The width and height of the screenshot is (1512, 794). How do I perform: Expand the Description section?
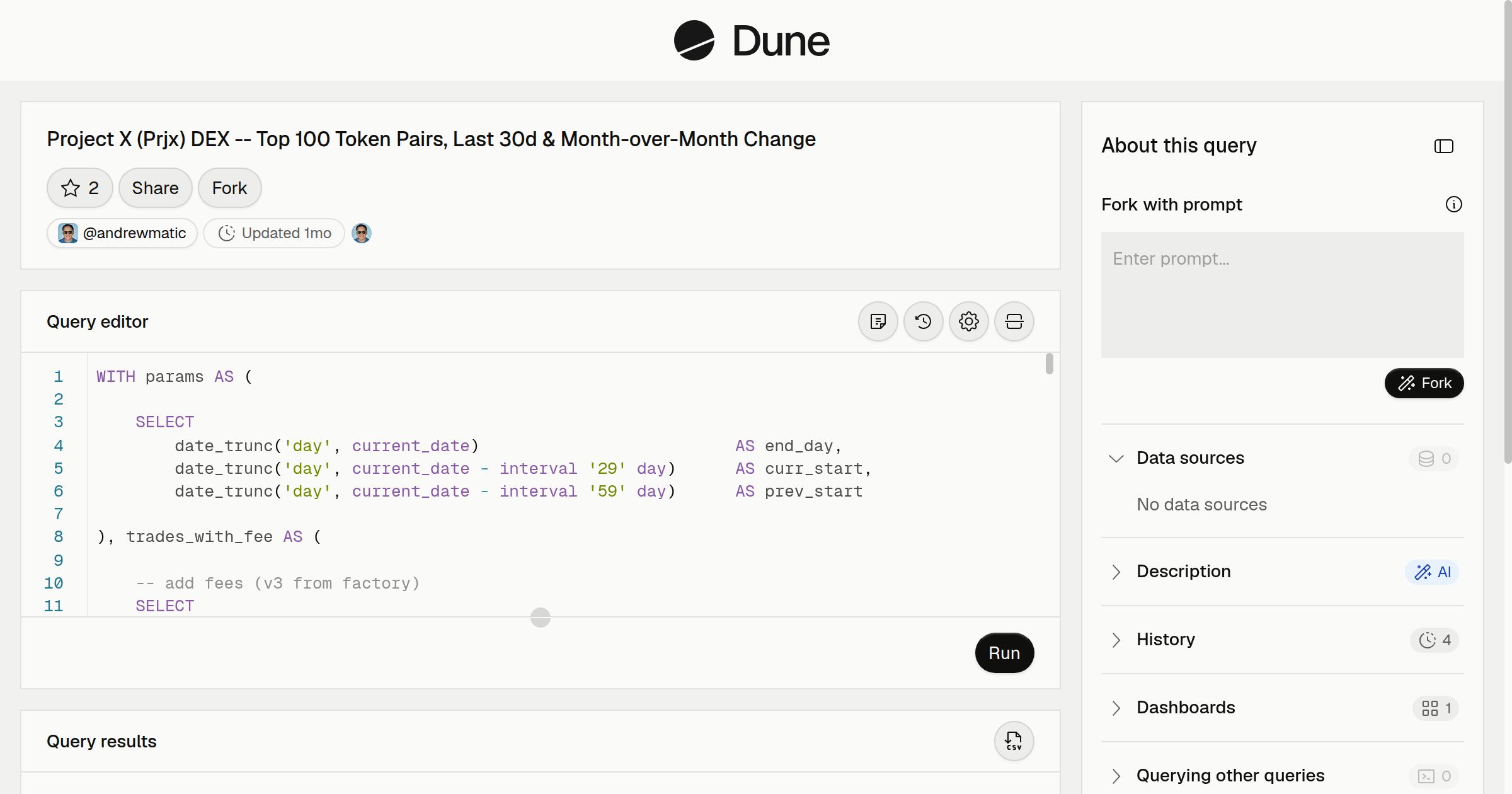tap(1116, 572)
